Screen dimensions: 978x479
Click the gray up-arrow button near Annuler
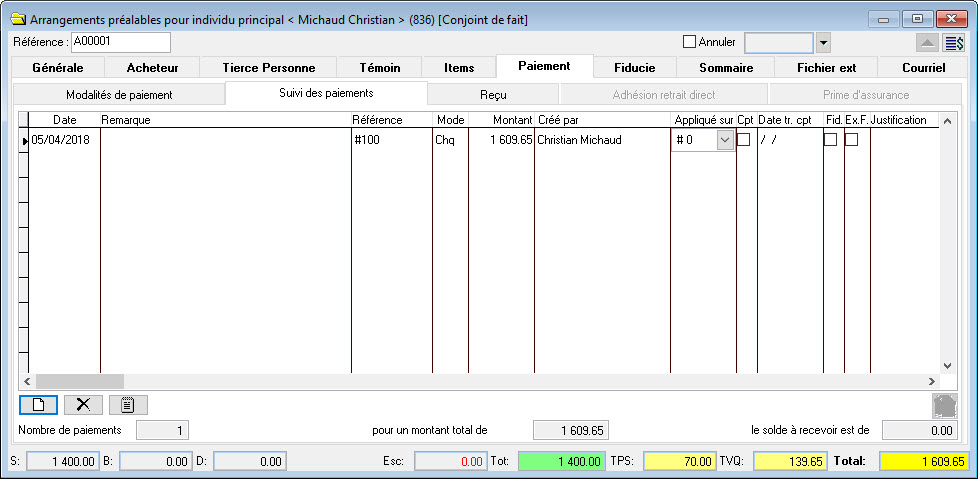927,43
